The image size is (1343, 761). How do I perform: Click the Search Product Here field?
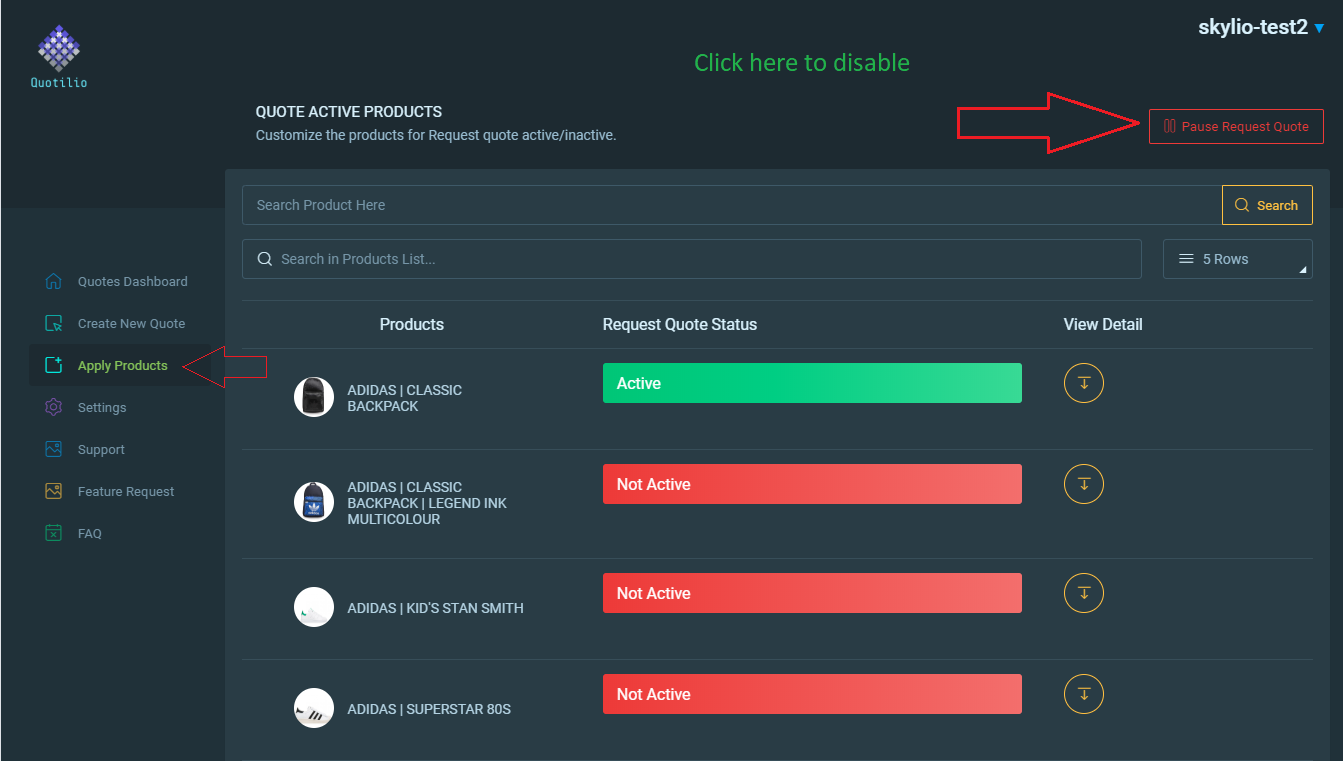click(732, 205)
